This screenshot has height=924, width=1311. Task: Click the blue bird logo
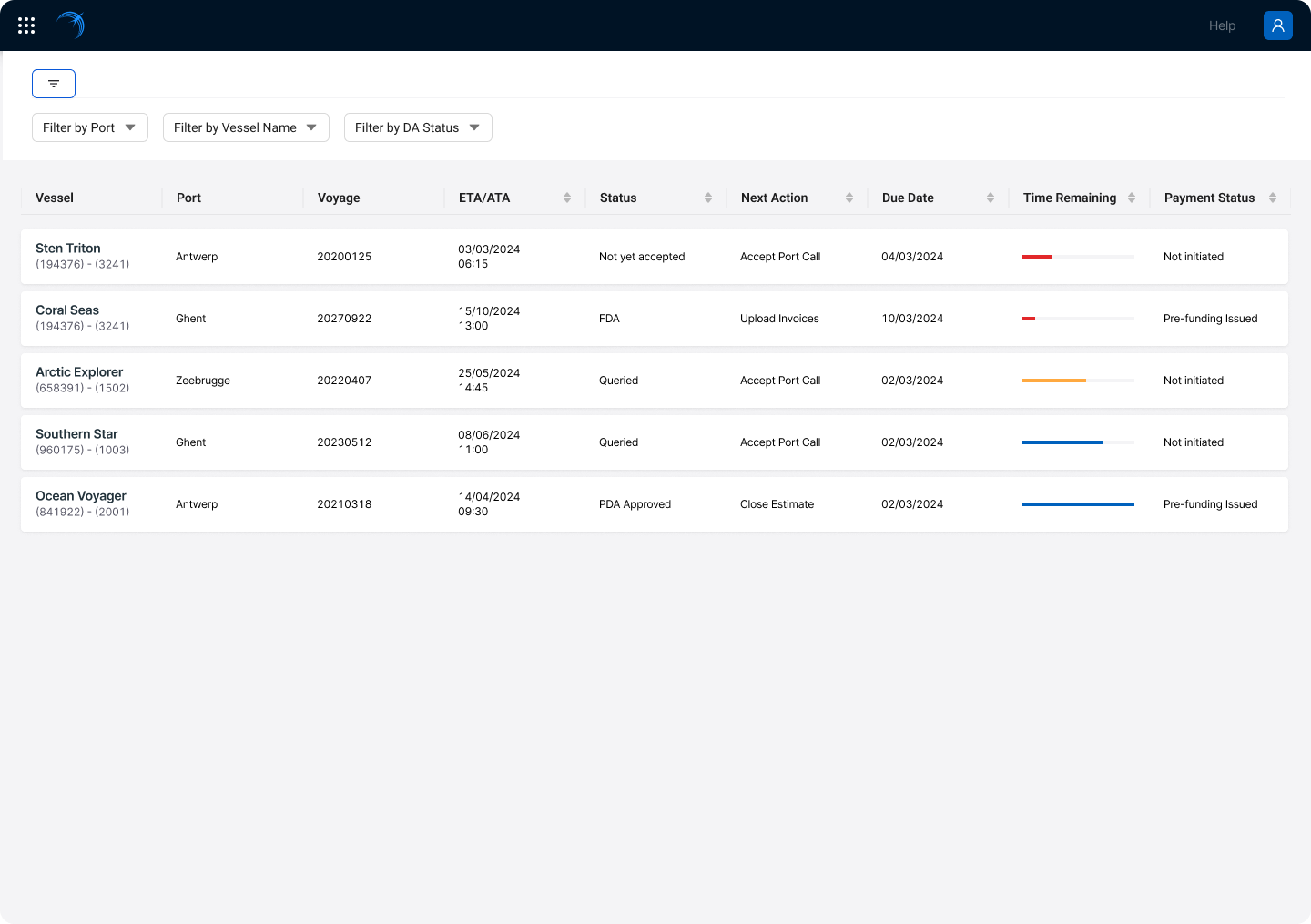click(x=71, y=25)
